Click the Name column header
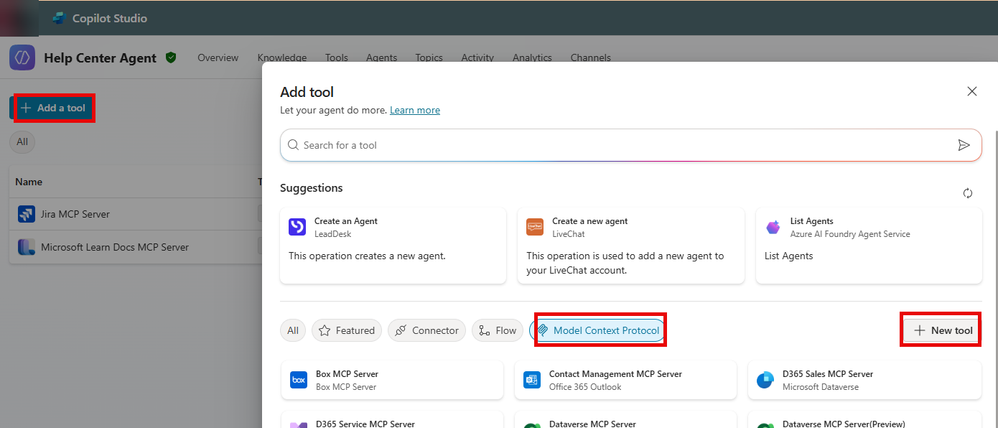 [x=29, y=182]
